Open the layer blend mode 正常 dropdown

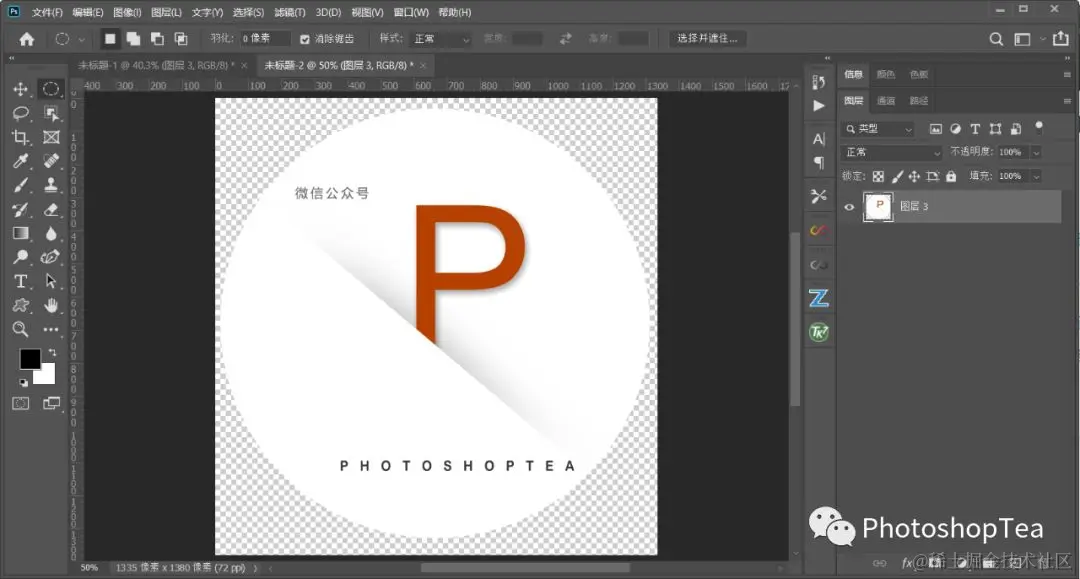[891, 152]
